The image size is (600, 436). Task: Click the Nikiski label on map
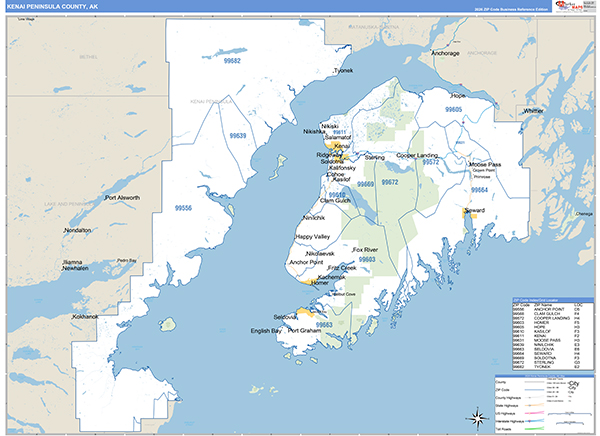coord(329,126)
